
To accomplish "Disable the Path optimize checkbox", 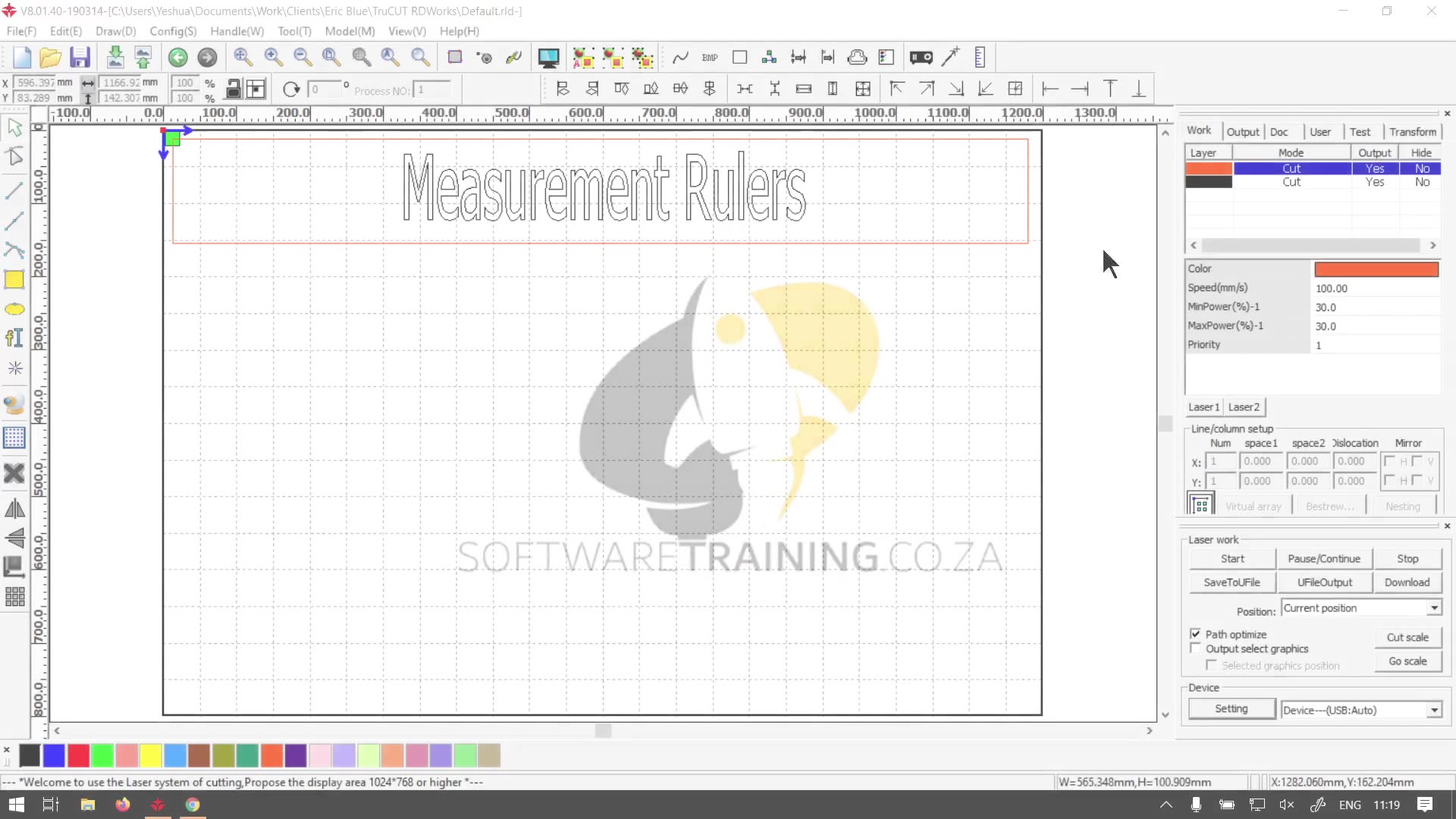I will click(x=1196, y=634).
